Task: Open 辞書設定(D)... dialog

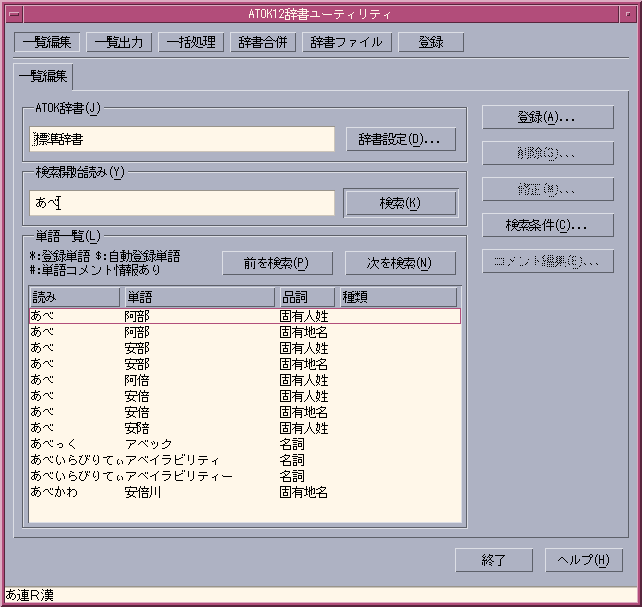Action: 400,139
